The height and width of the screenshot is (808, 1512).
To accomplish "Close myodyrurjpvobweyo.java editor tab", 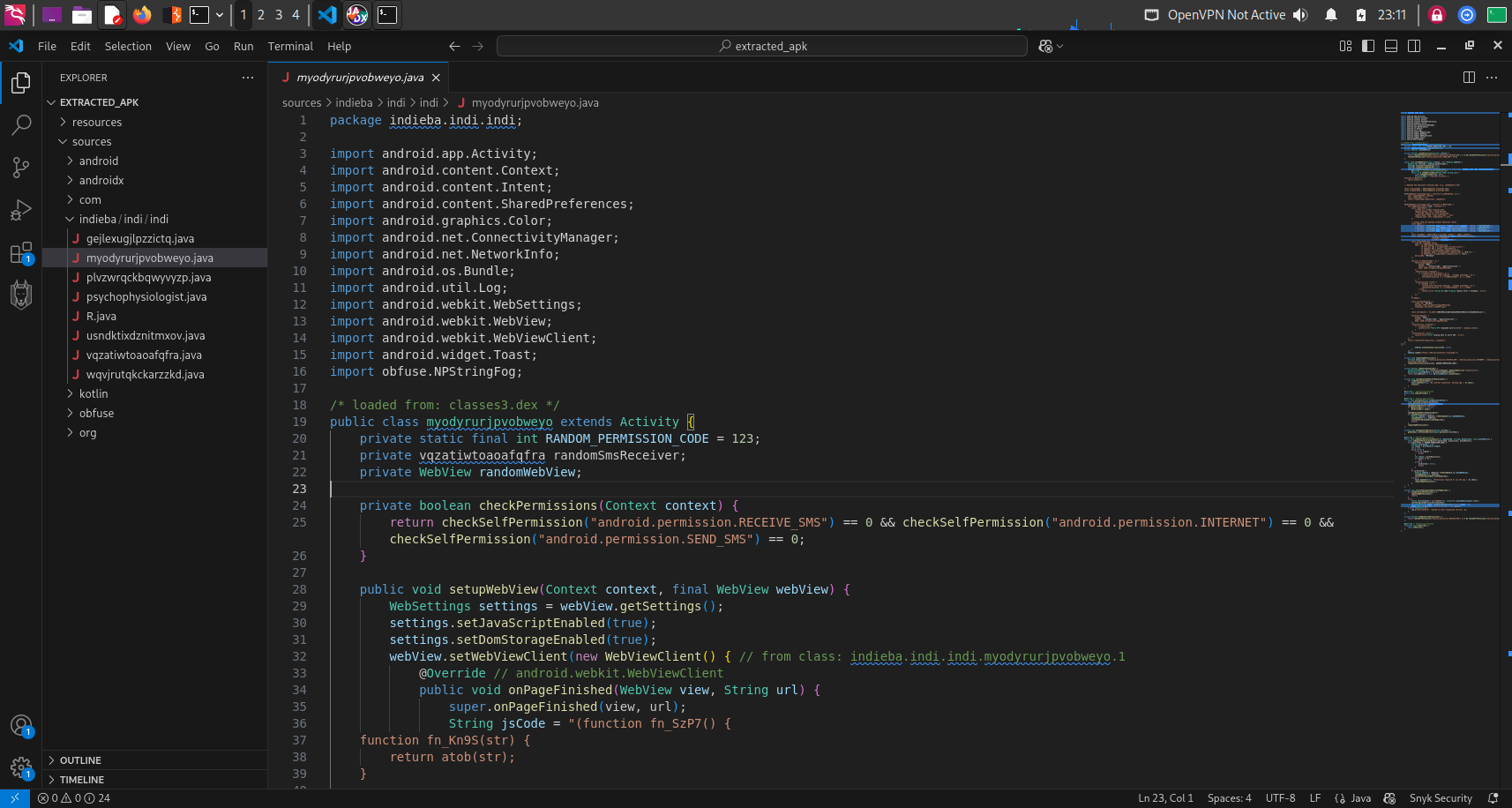I will 436,78.
